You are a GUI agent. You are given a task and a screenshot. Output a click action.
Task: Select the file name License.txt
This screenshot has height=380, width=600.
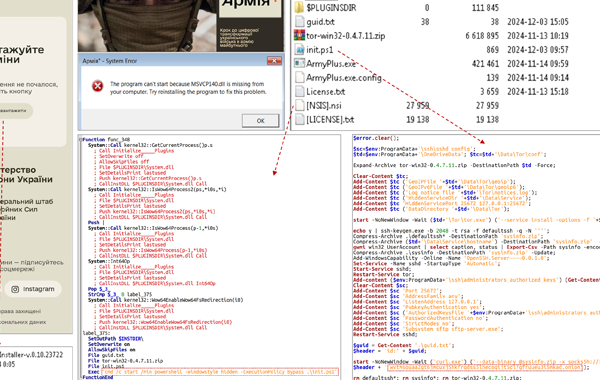[x=326, y=91]
